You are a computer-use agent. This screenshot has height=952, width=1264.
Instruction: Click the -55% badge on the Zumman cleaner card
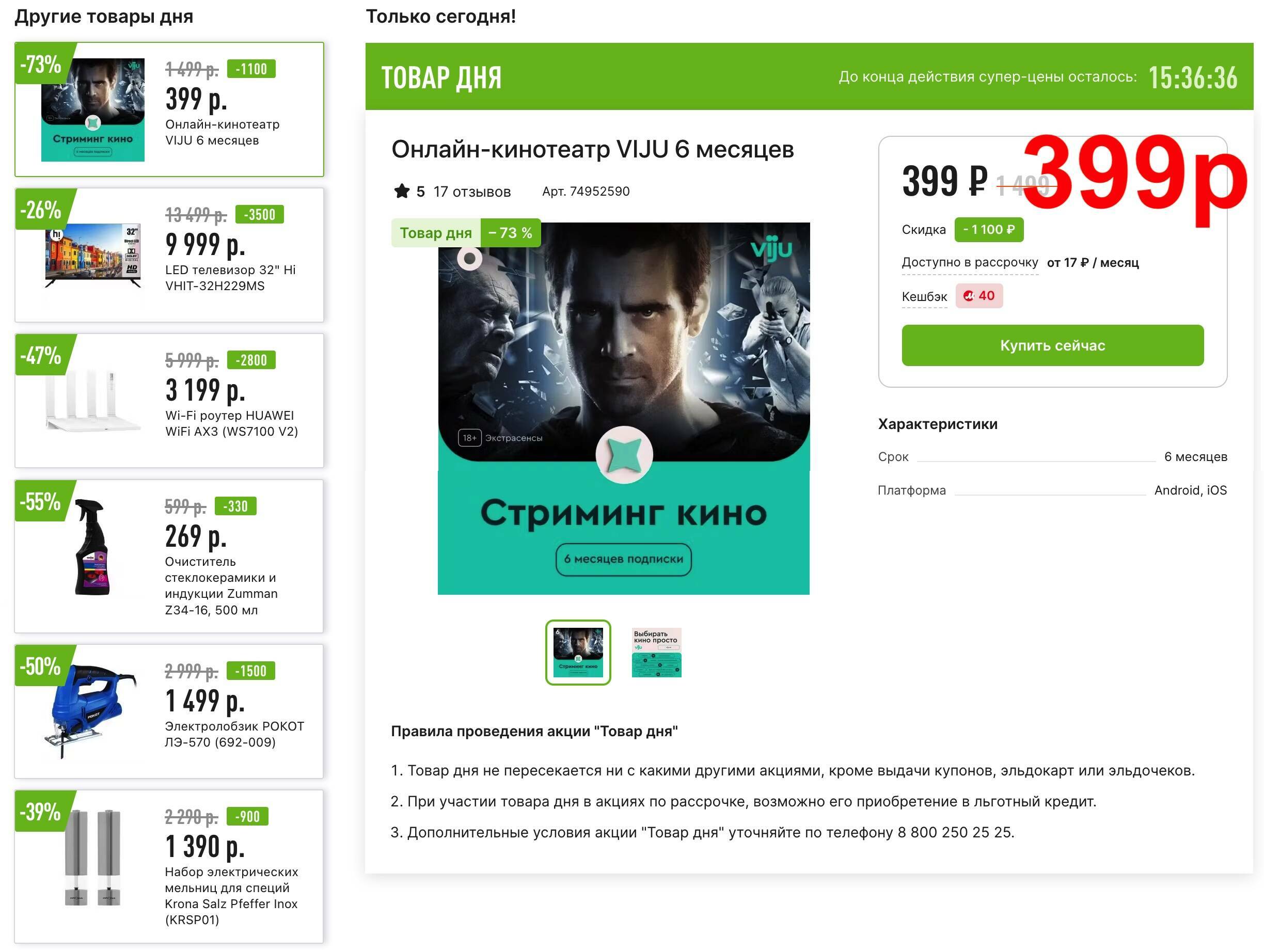41,501
